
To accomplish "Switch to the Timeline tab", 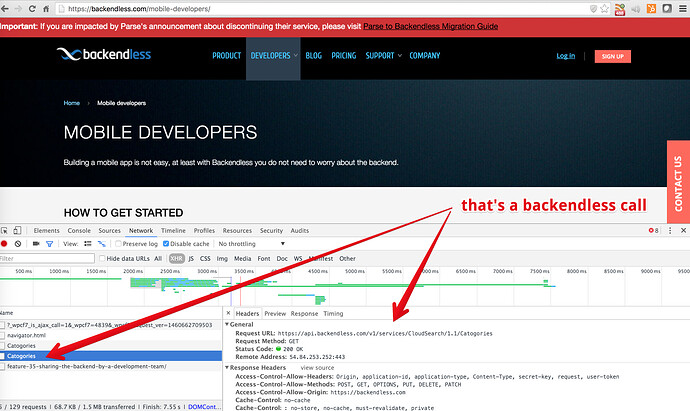I will click(x=173, y=231).
